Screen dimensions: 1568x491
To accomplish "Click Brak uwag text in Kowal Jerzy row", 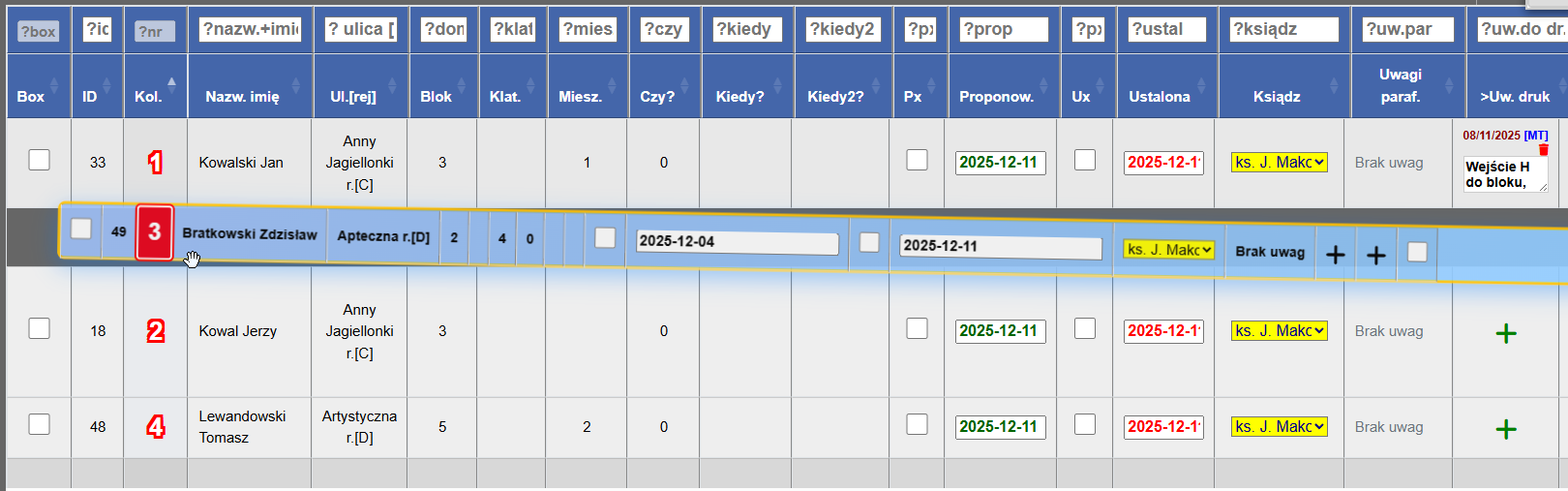I will [x=1389, y=331].
